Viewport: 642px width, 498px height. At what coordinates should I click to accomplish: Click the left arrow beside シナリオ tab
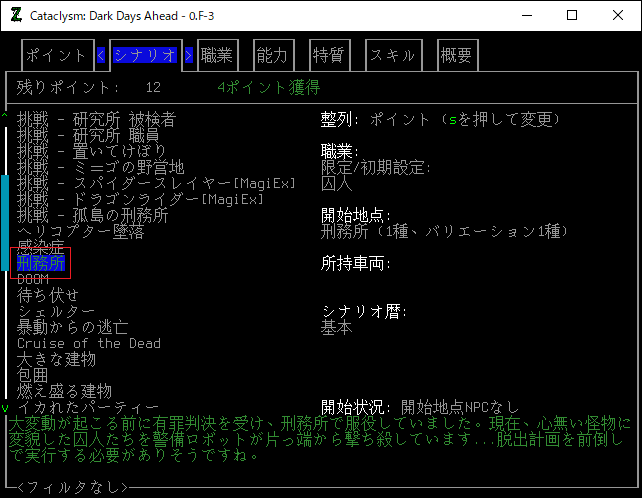(x=101, y=55)
